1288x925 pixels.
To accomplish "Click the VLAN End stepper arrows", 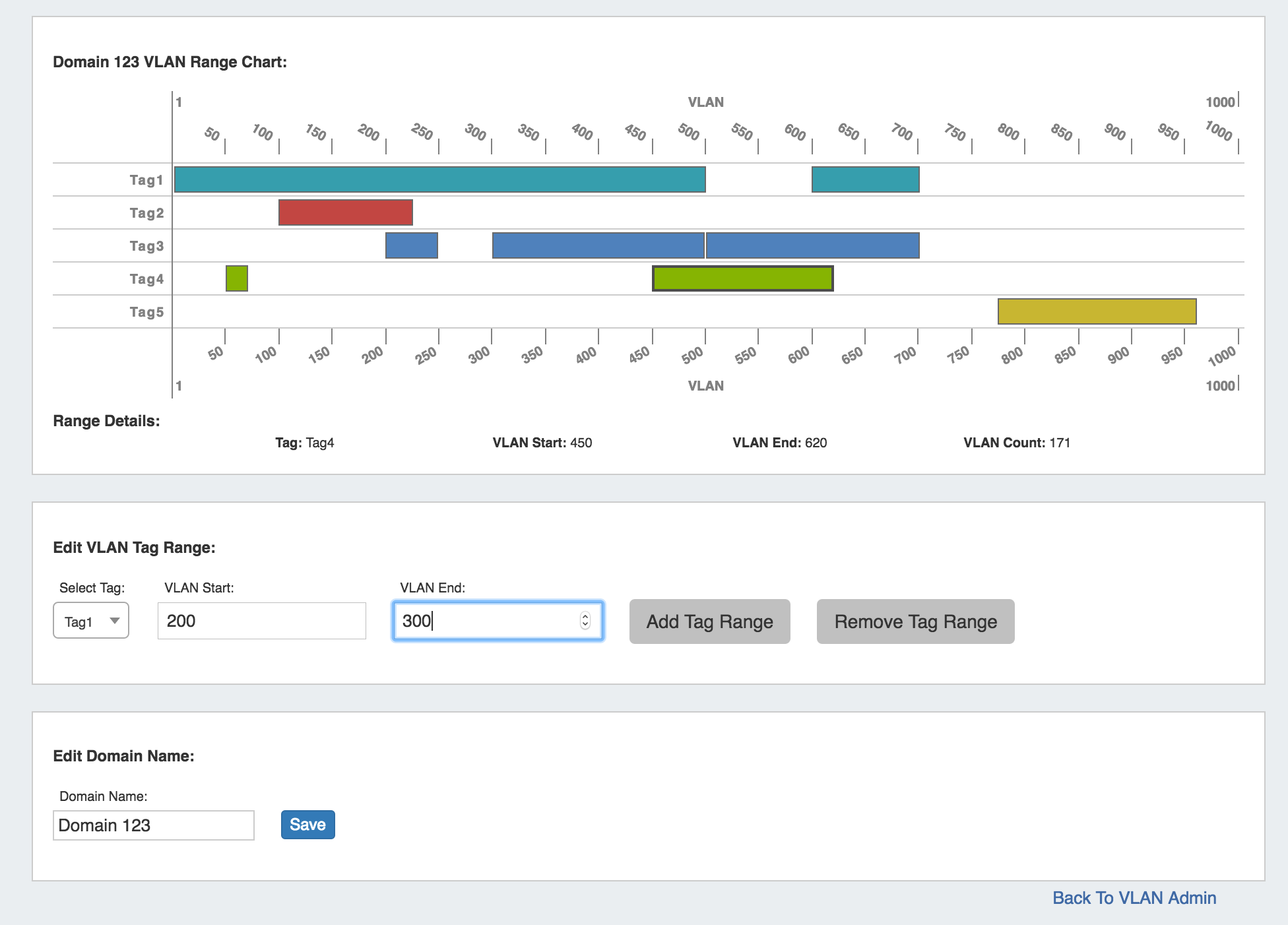I will [x=585, y=620].
